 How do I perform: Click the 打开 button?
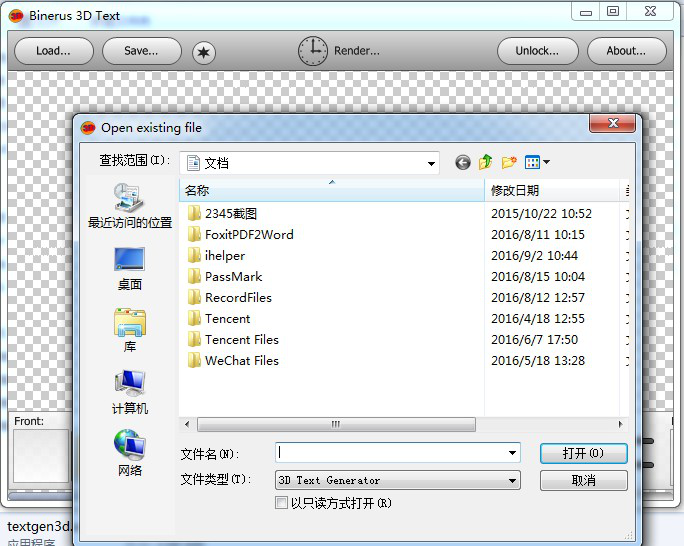point(584,454)
